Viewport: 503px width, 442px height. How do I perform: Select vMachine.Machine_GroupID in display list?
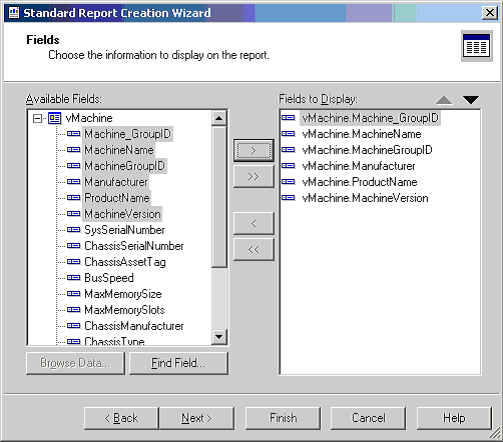(x=370, y=118)
